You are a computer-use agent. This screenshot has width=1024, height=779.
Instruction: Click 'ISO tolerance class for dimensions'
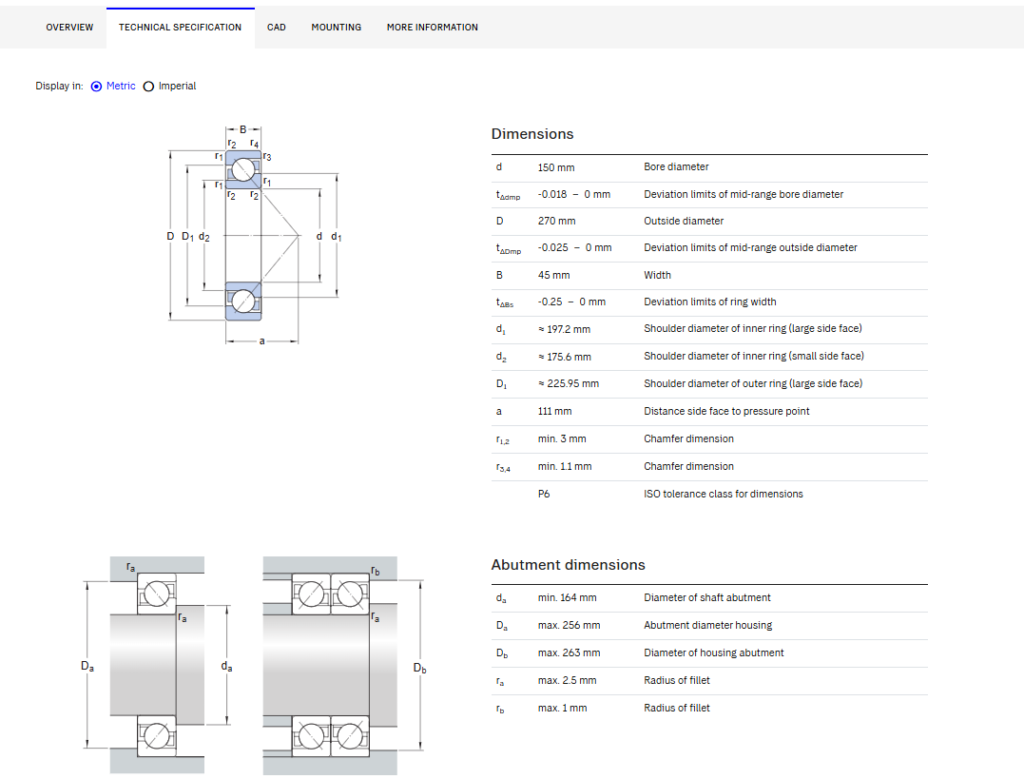[x=724, y=494]
